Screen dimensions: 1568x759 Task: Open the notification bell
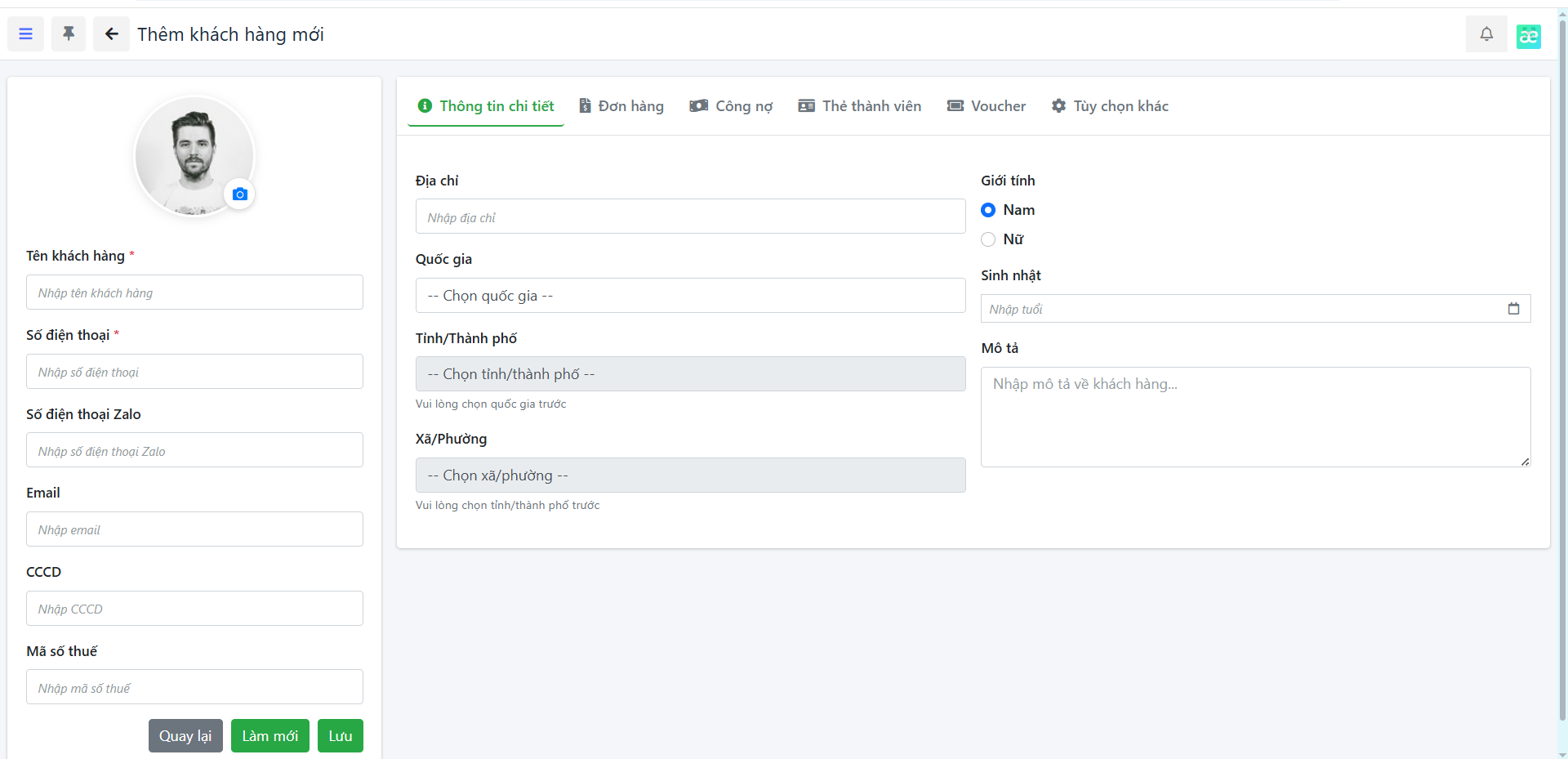point(1486,34)
